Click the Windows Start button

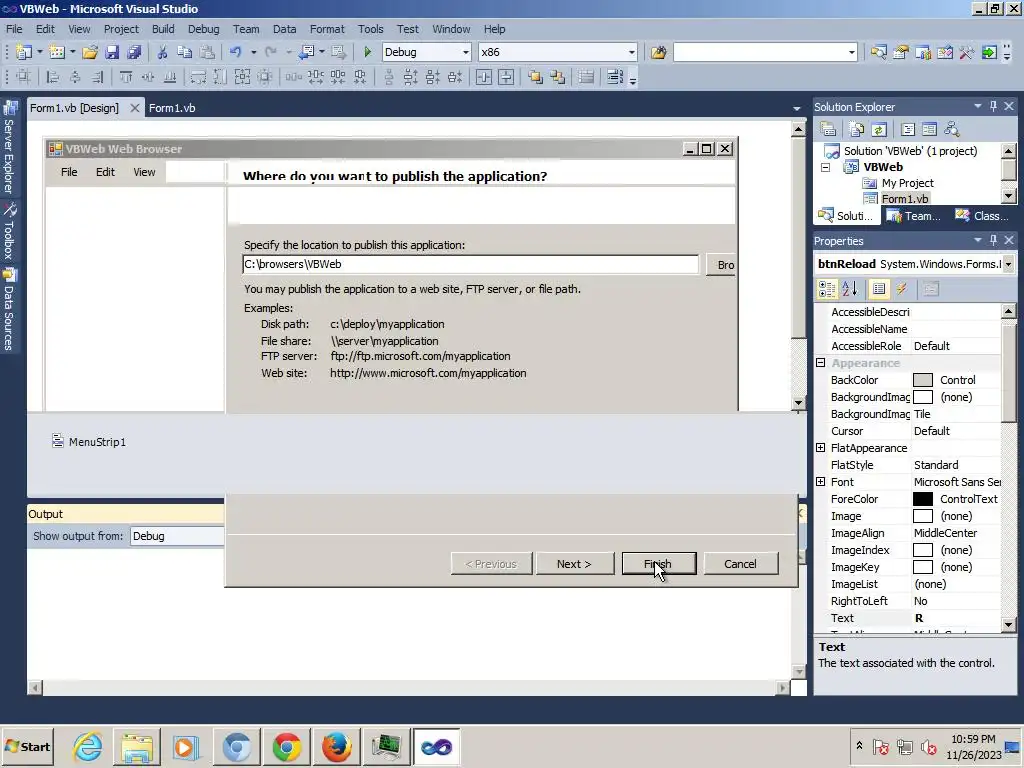(27, 746)
